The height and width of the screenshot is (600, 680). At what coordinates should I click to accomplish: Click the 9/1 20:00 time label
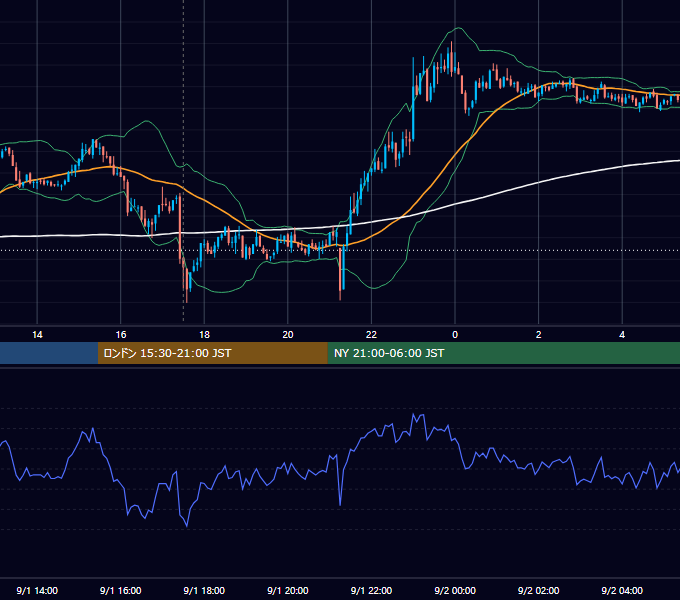click(288, 590)
